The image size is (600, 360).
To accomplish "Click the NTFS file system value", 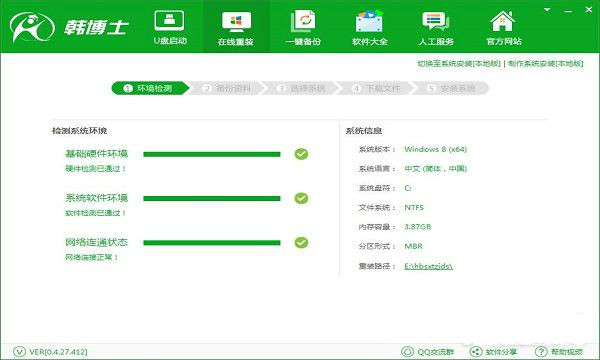I will click(x=414, y=207).
